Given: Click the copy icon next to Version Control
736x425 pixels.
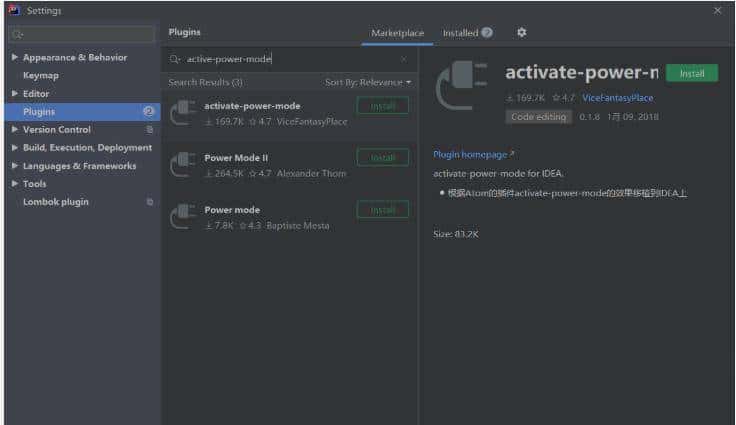Looking at the screenshot, I should pos(150,130).
